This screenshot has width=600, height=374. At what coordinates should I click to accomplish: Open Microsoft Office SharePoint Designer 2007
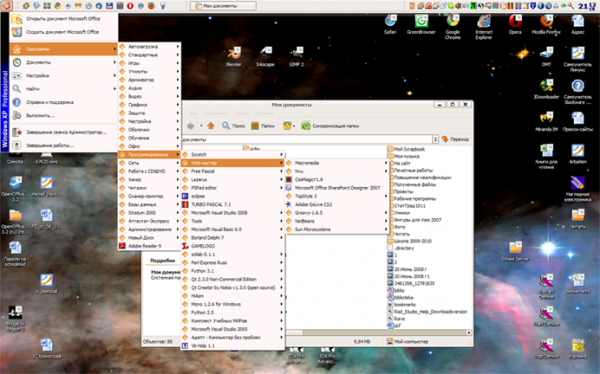pos(337,188)
